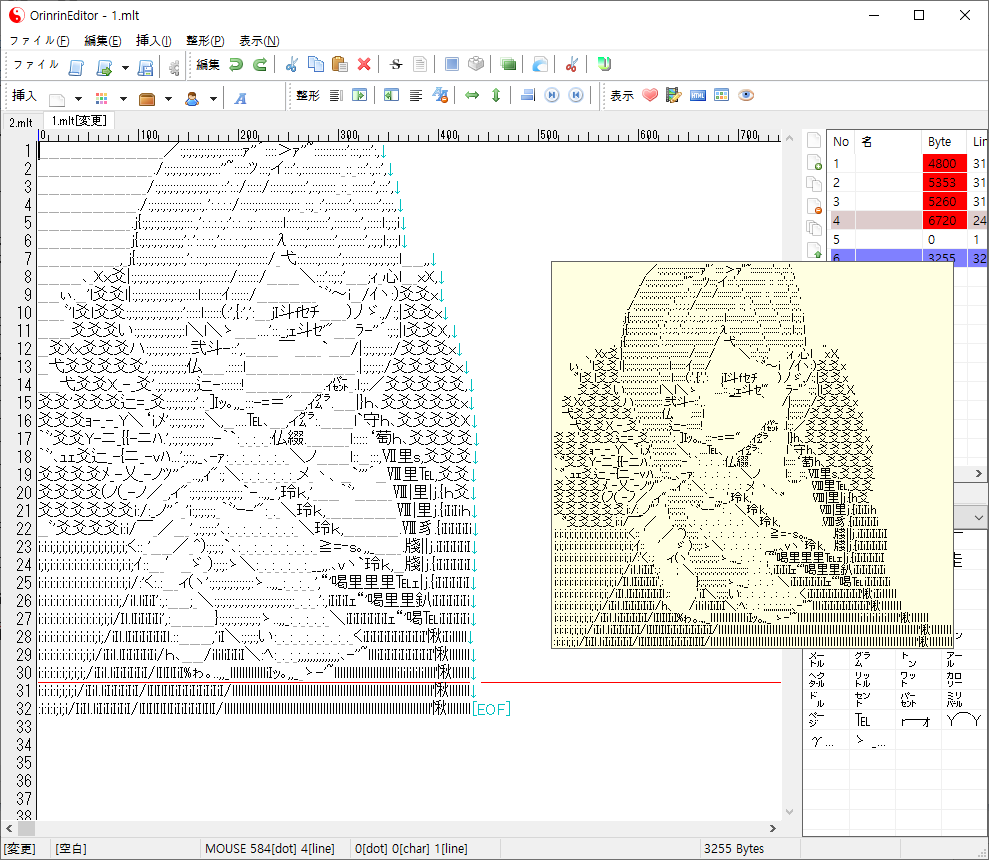This screenshot has height=860, width=989.
Task: Open dropdown arrow beside the person icon
Action: pos(213,99)
